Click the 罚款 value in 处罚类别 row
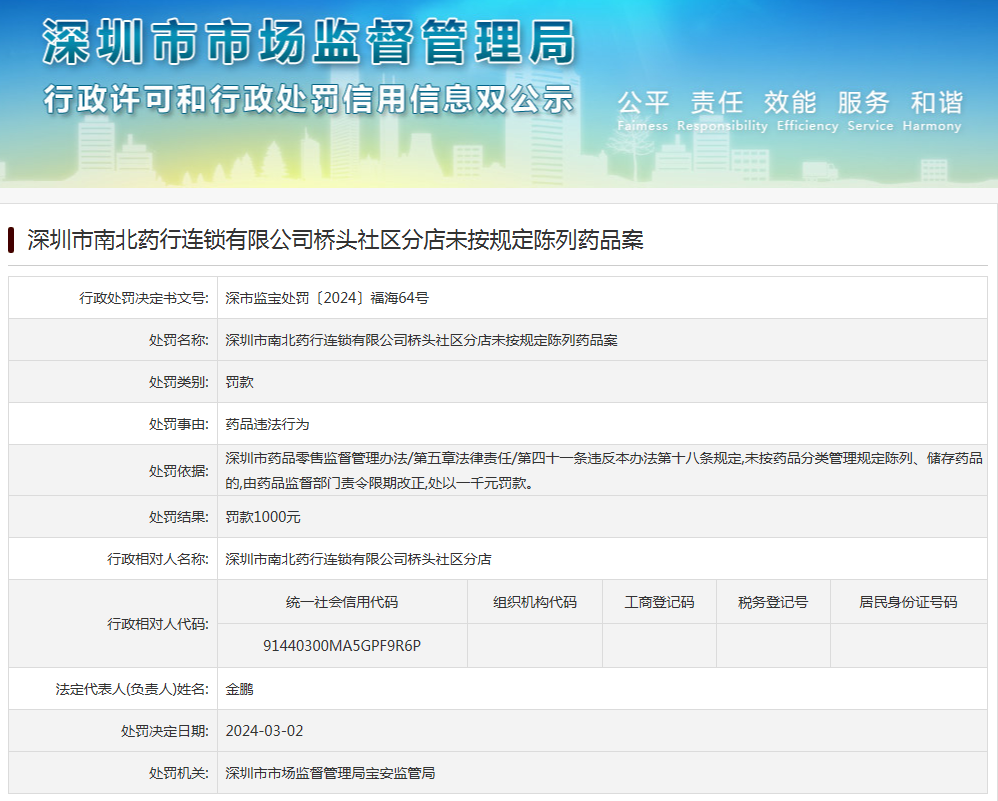 pyautogui.click(x=239, y=382)
